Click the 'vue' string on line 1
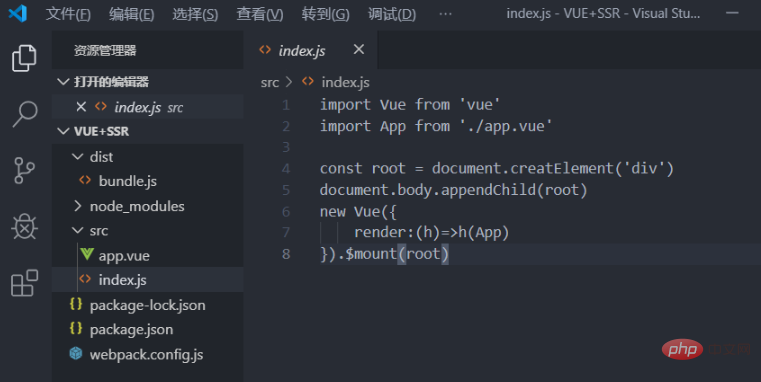Screen dimensions: 761x382 [480, 104]
